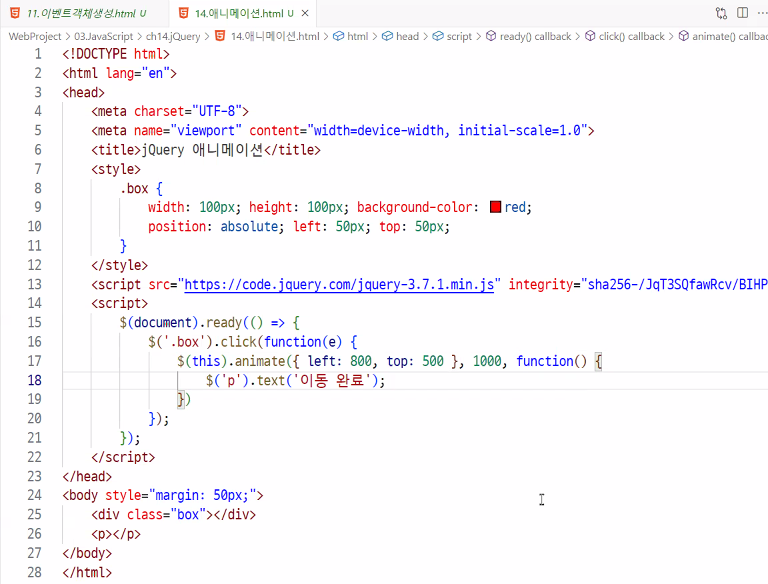Open the 03.JavaScript breadcrumb folder
This screenshot has height=584, width=768.
tap(103, 36)
